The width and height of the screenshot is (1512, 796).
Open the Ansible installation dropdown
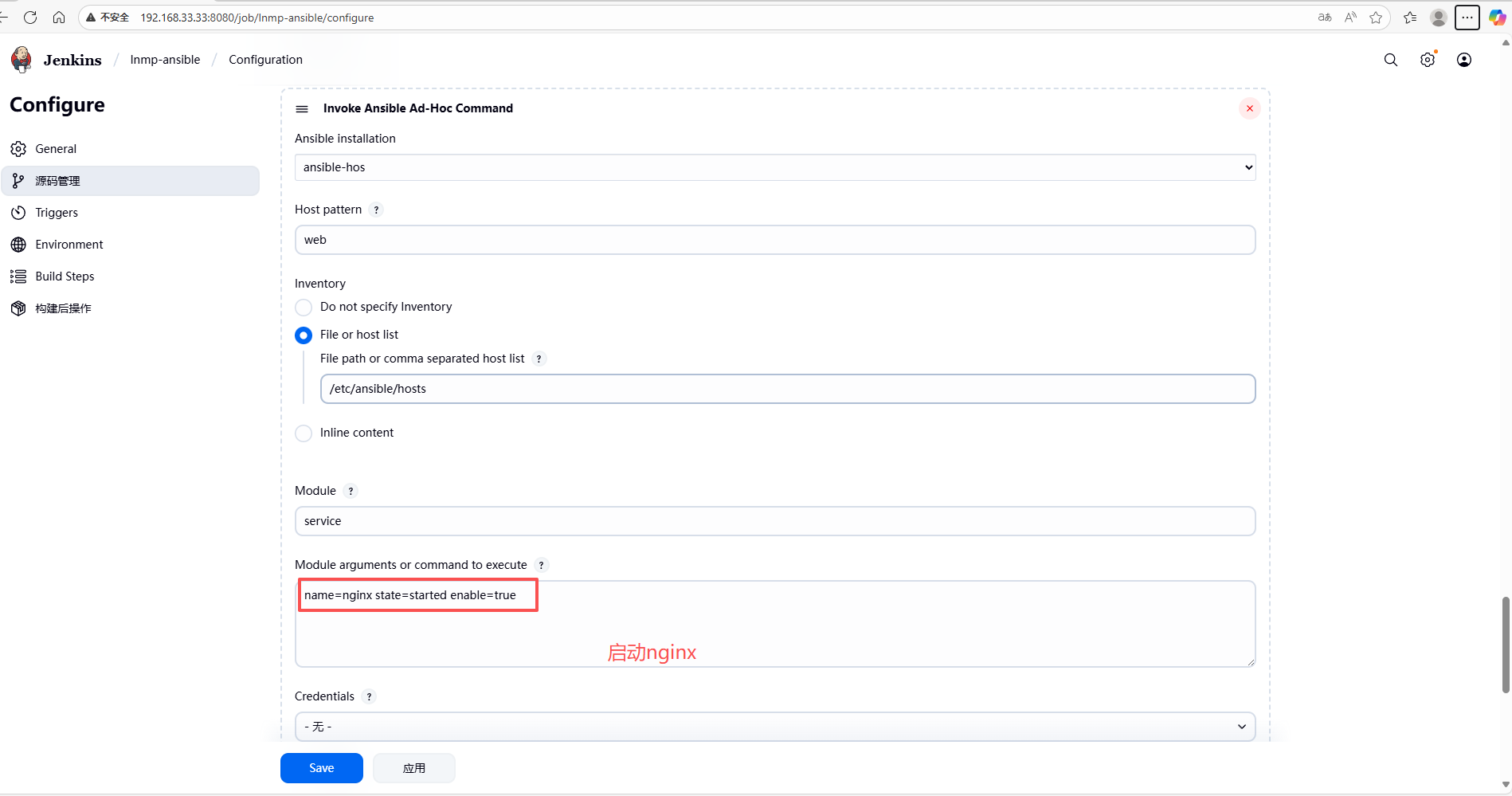pyautogui.click(x=775, y=167)
